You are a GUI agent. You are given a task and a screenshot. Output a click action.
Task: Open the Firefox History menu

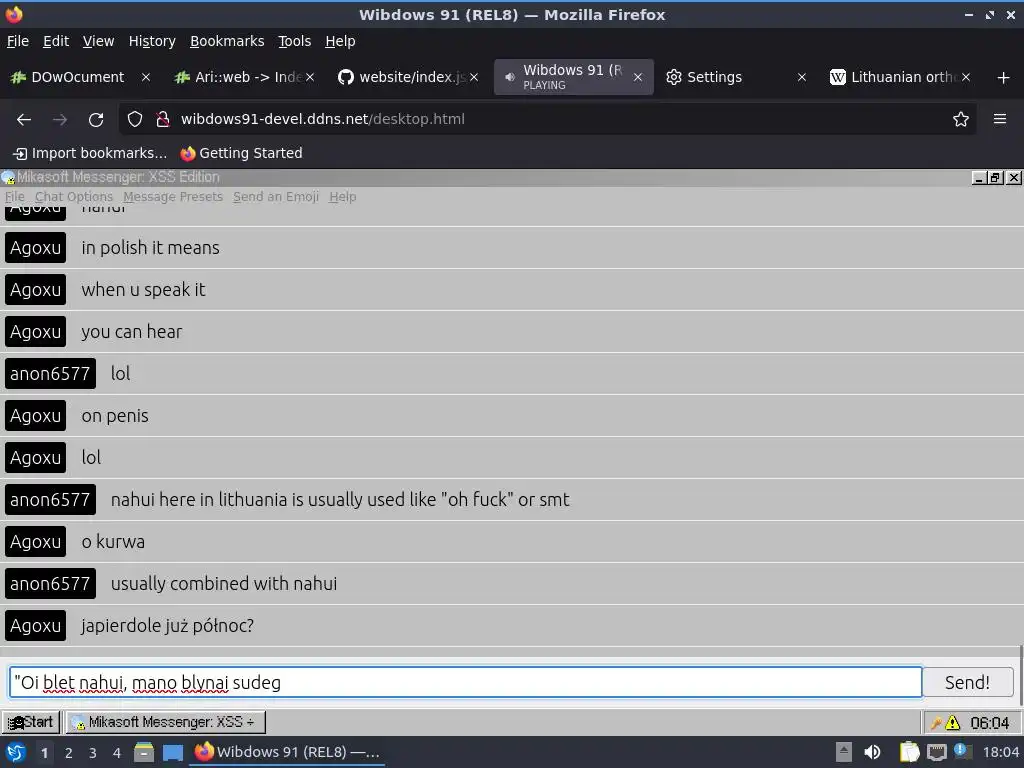point(152,41)
